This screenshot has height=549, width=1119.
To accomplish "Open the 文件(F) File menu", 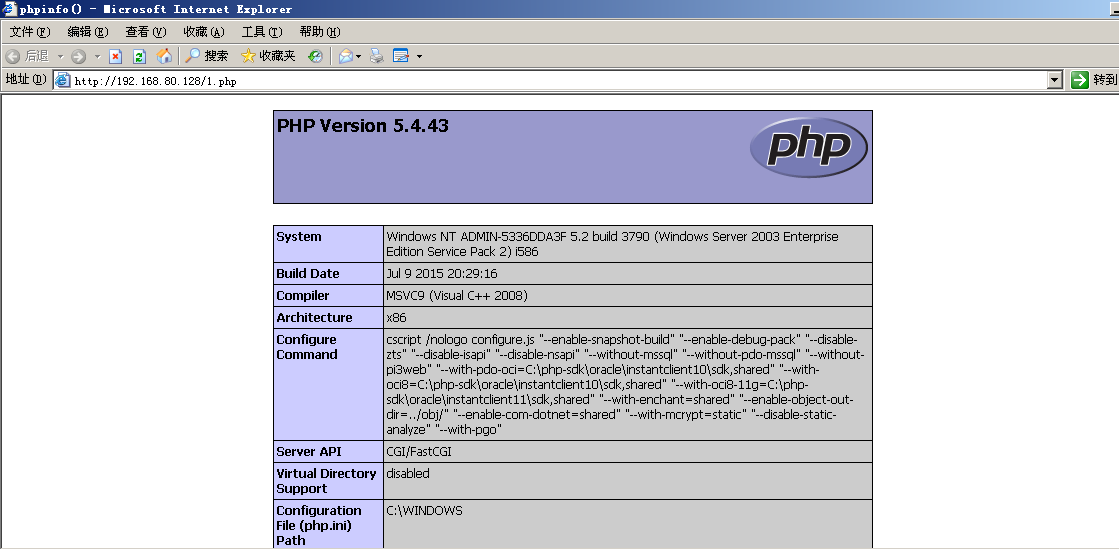I will click(x=30, y=31).
